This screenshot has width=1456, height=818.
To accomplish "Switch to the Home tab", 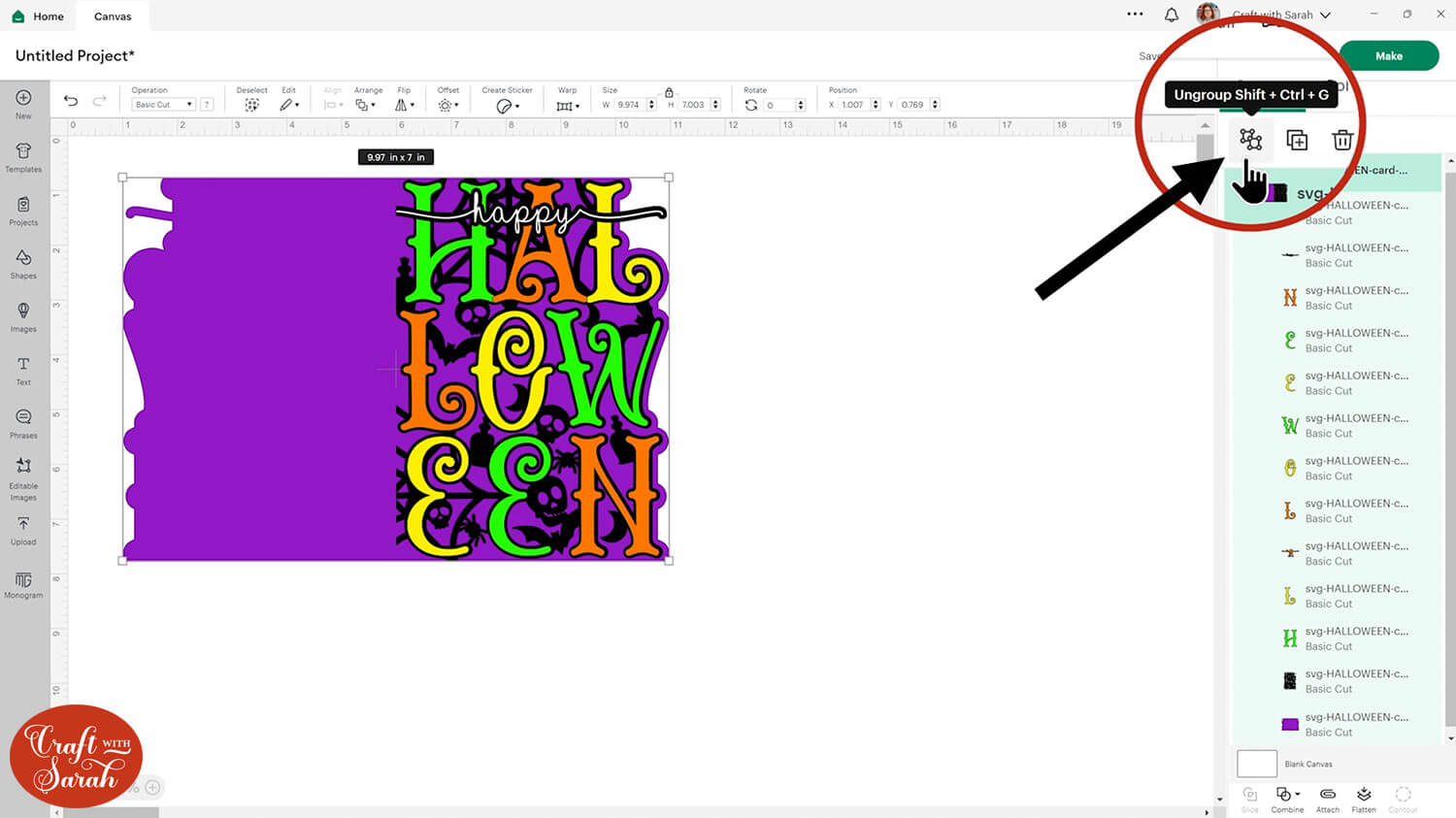I will tap(39, 16).
